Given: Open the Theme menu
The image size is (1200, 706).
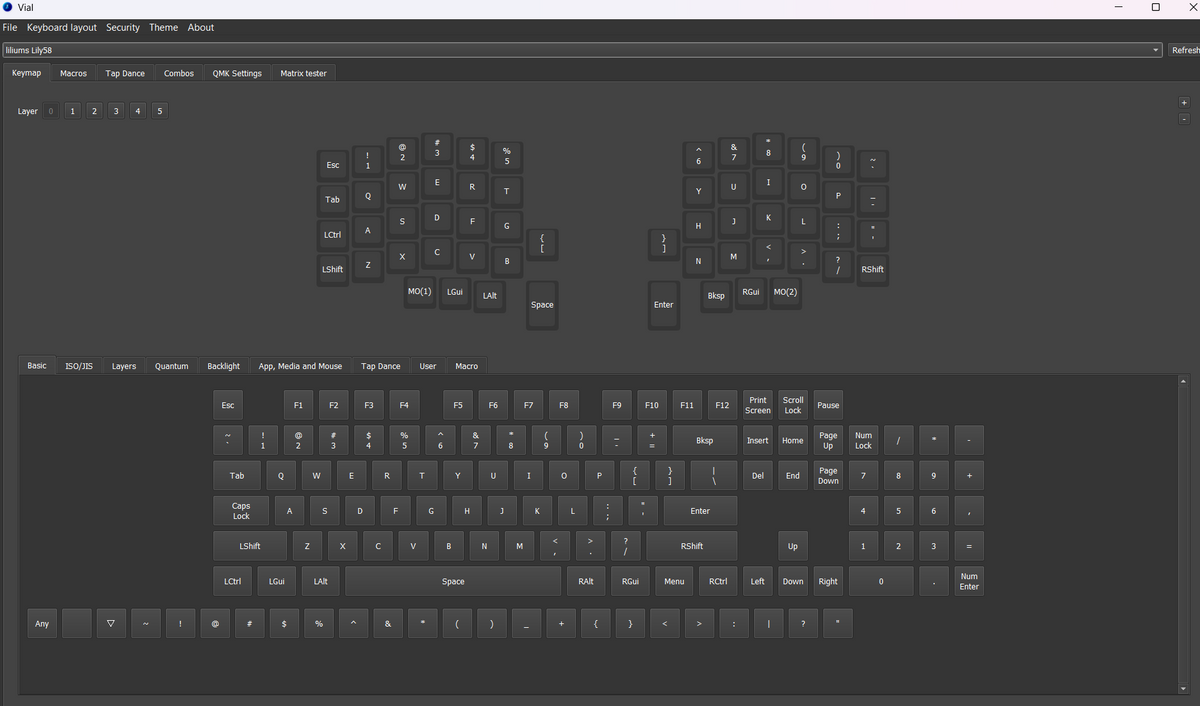Looking at the screenshot, I should [163, 28].
